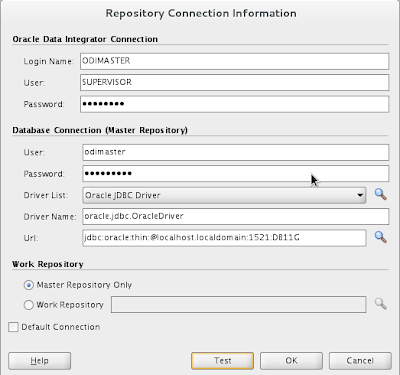This screenshot has width=400, height=375.
Task: Click the Driver List label
Action: click(x=46, y=195)
